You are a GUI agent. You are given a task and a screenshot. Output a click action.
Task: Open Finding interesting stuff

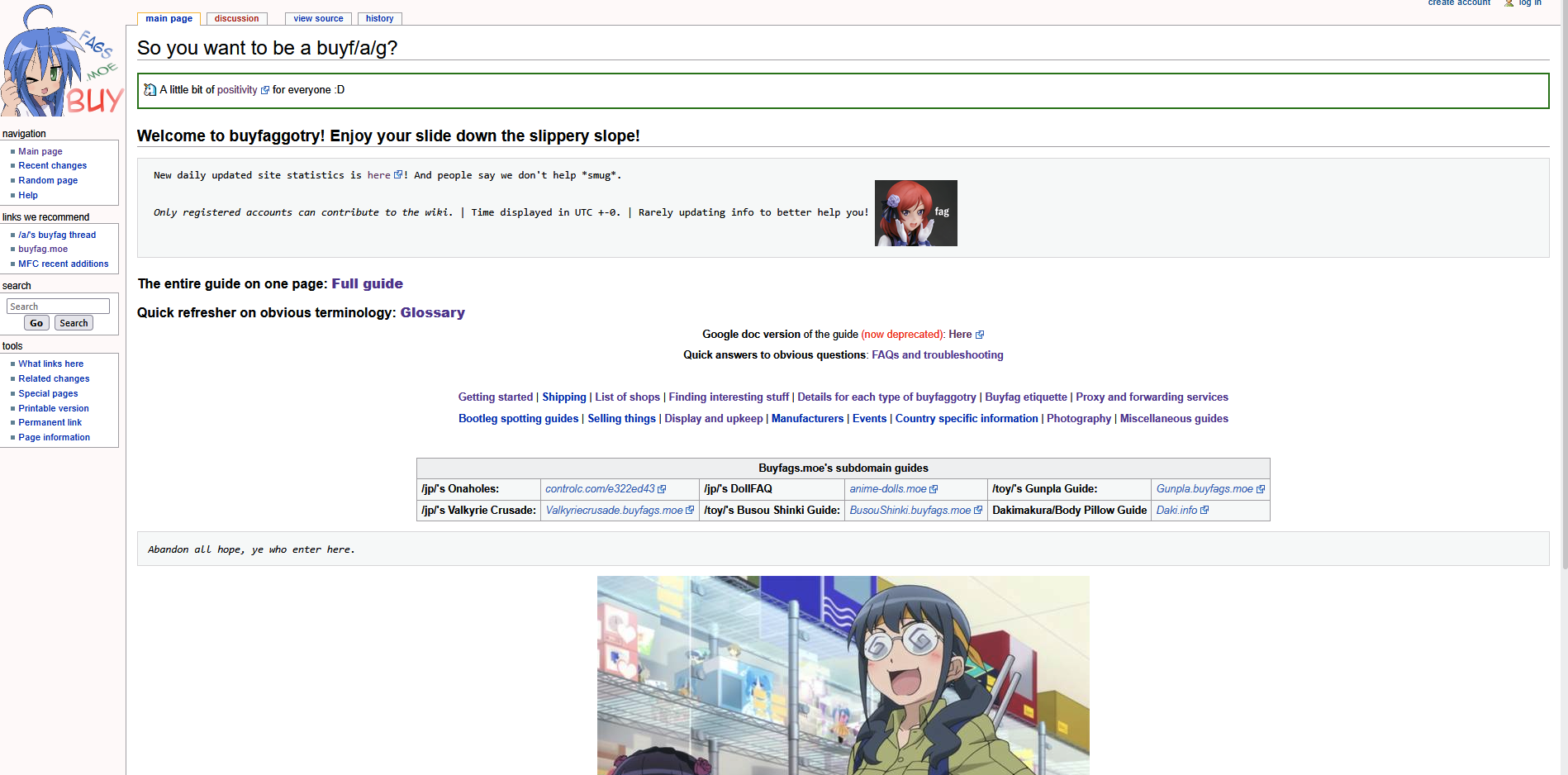[x=729, y=397]
